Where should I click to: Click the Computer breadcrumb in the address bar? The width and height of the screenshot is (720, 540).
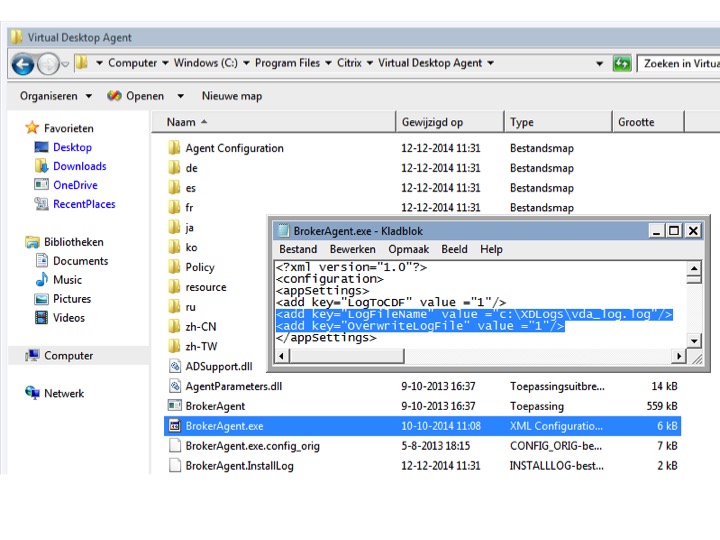coord(132,63)
